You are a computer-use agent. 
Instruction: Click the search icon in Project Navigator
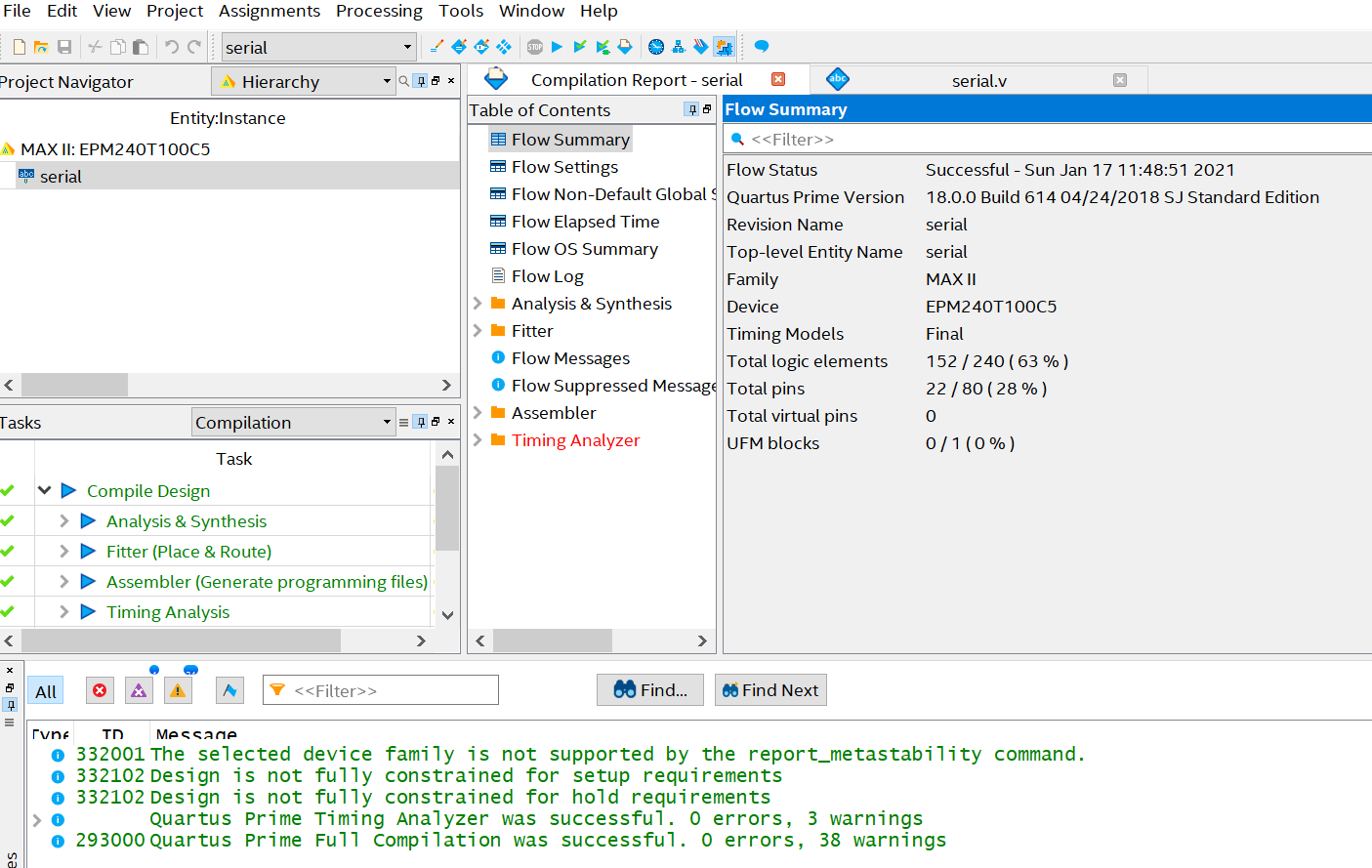(403, 81)
